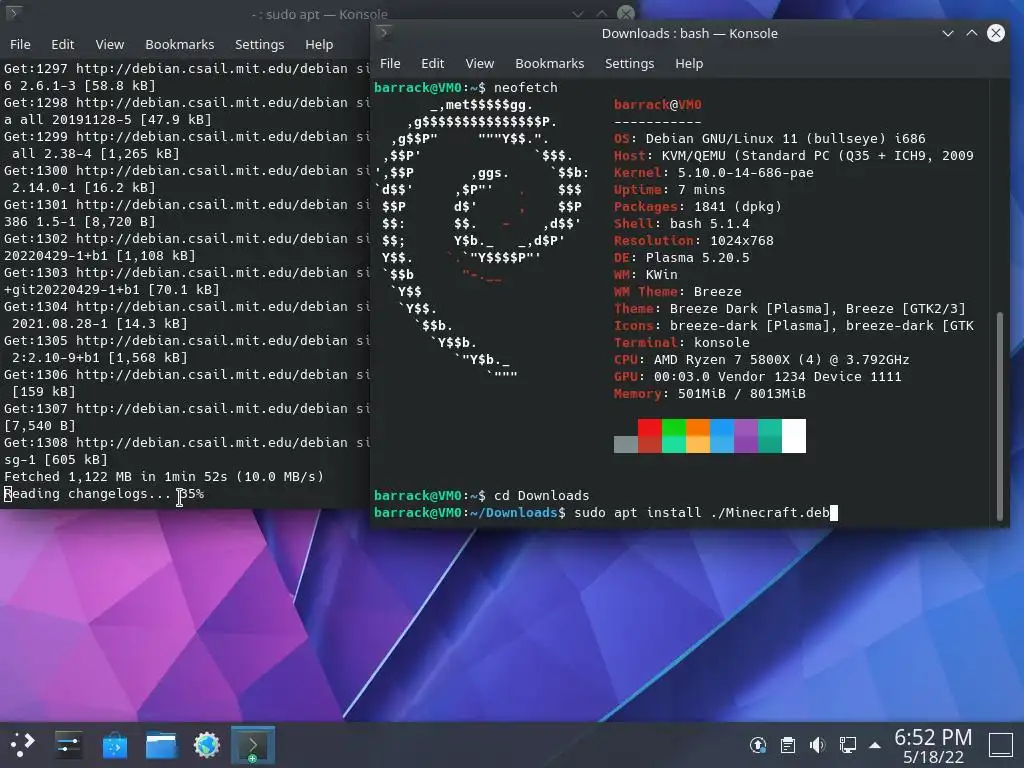
Task: Close the Downloads Konsole window
Action: [x=996, y=33]
